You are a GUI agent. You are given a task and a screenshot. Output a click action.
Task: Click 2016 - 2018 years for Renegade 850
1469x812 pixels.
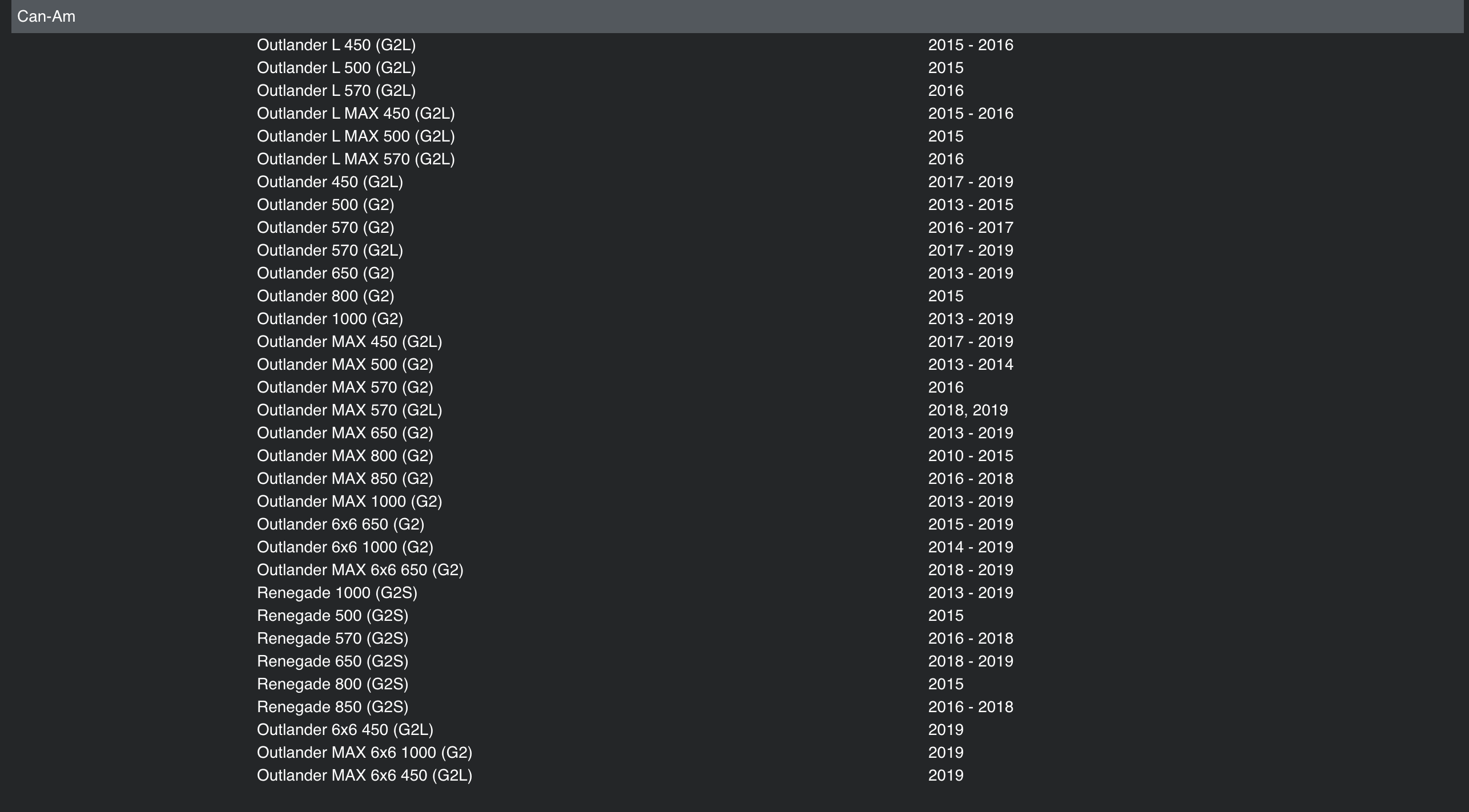971,707
